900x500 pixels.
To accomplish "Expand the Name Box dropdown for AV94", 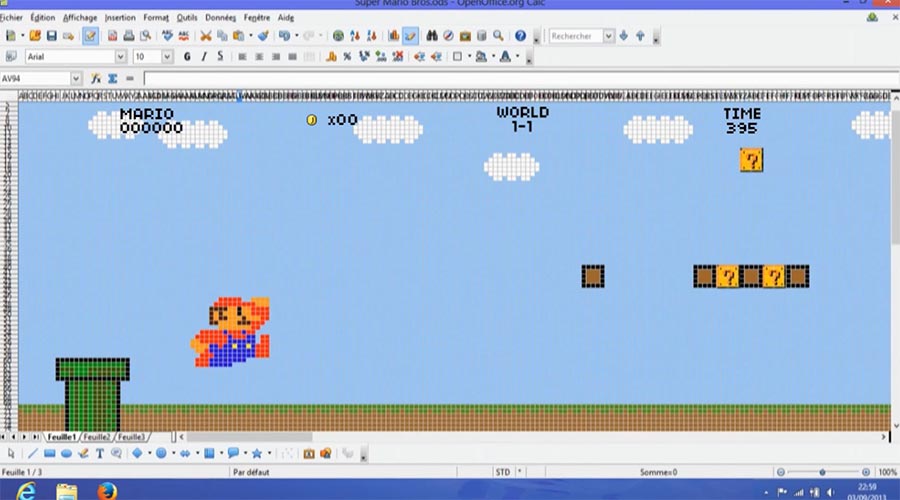I will coord(76,78).
